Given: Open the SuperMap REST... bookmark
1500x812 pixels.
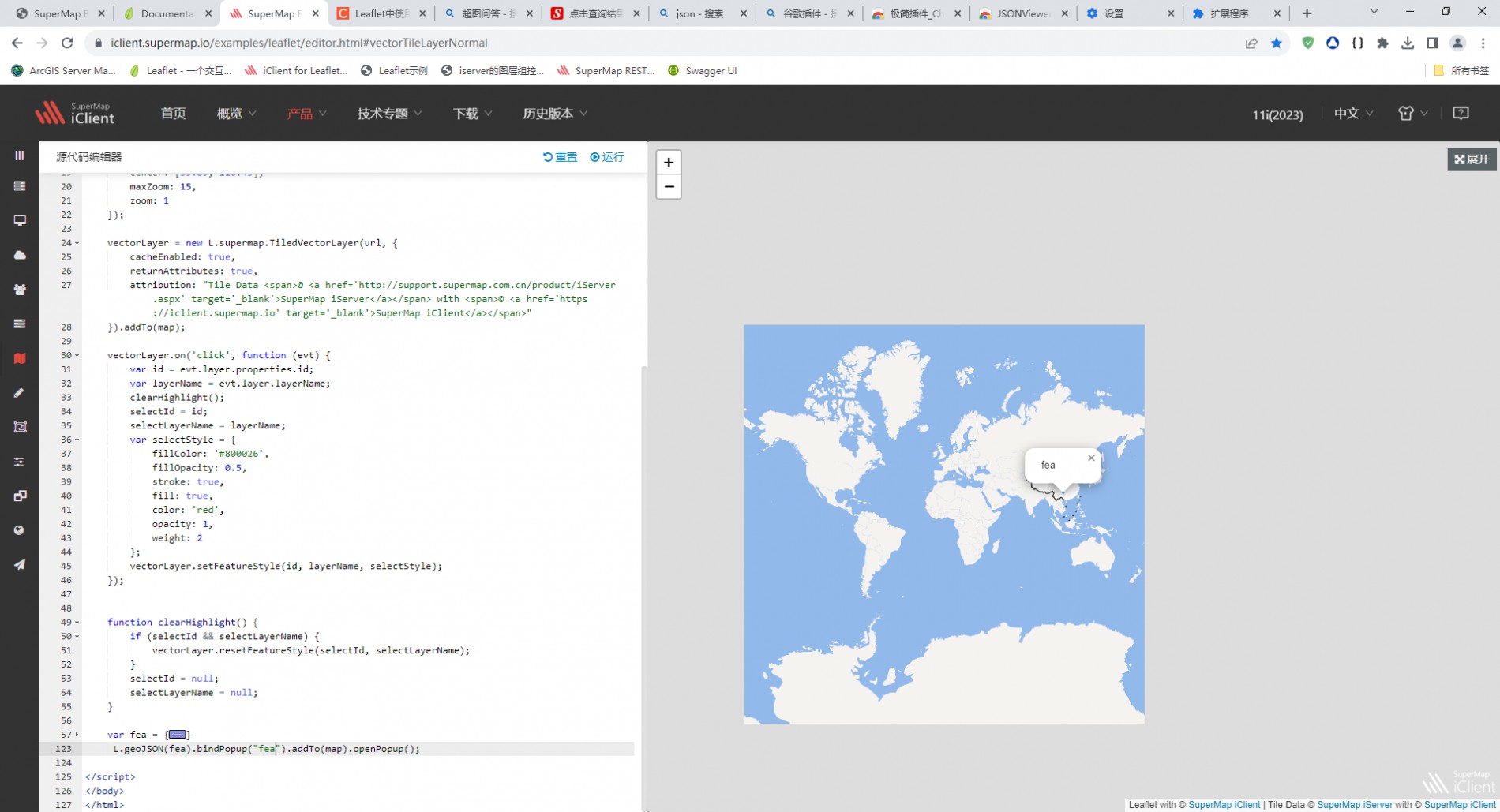Looking at the screenshot, I should click(x=606, y=70).
